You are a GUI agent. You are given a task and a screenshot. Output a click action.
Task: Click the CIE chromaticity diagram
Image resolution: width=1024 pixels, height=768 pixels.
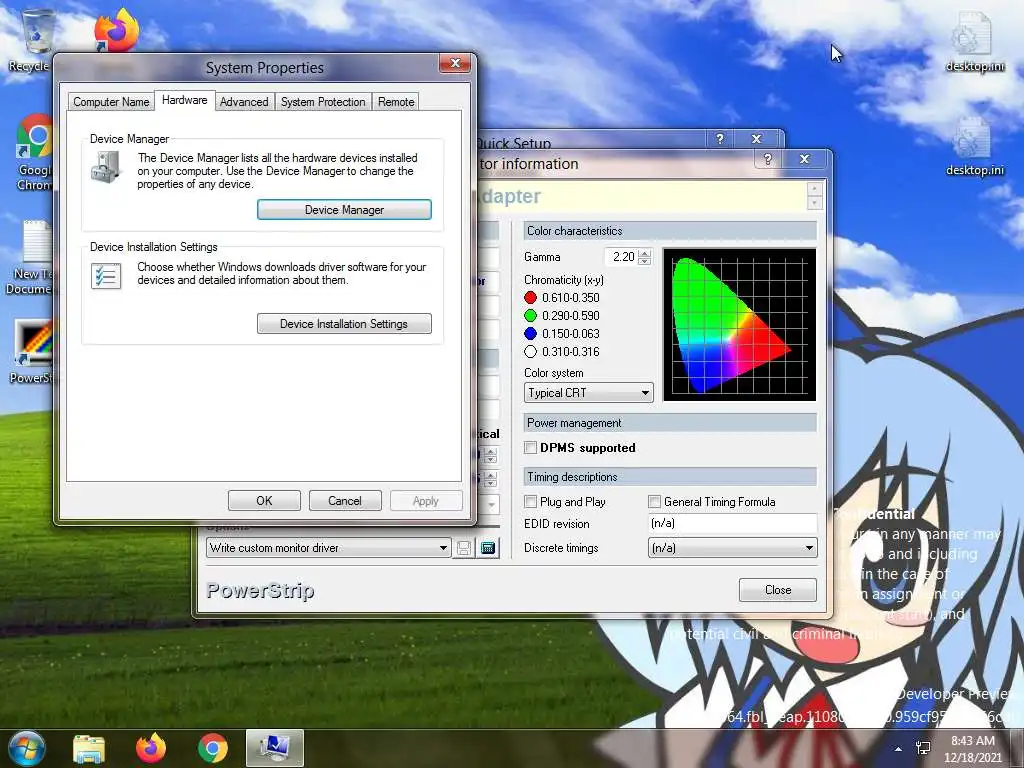(x=739, y=325)
